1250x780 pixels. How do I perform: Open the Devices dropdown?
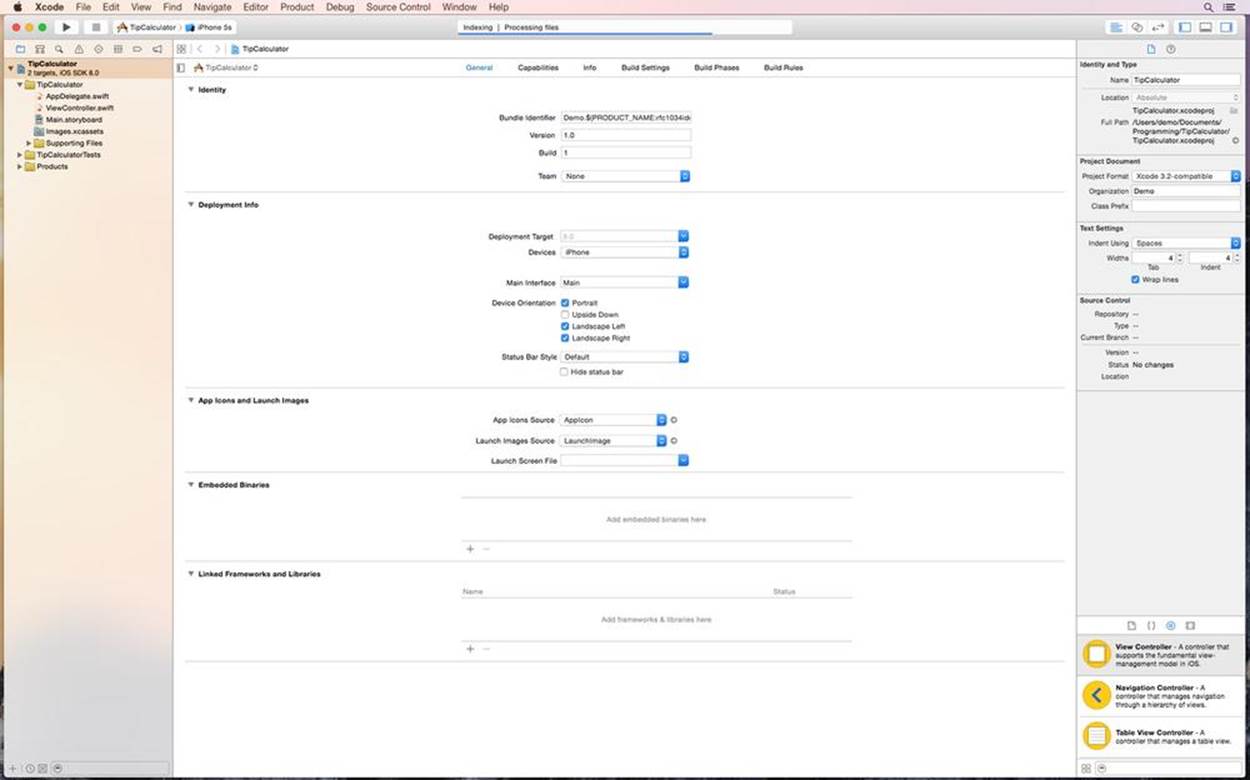click(625, 252)
